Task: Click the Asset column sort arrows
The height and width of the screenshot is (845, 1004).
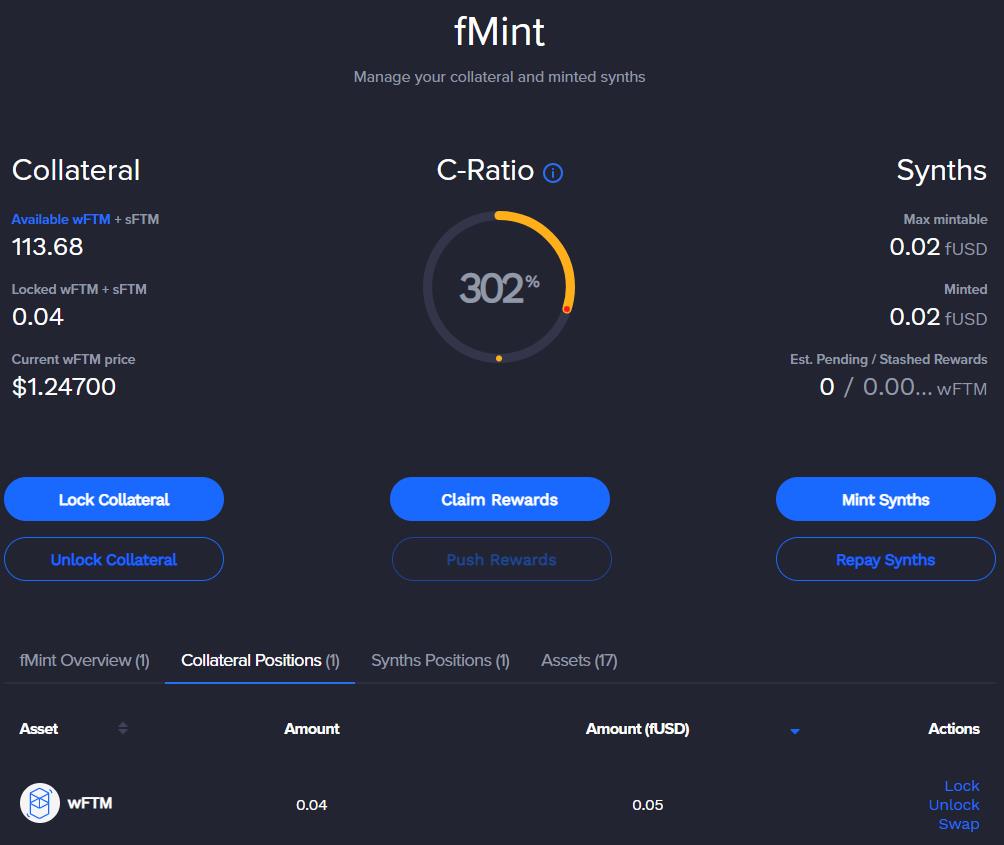Action: (122, 728)
